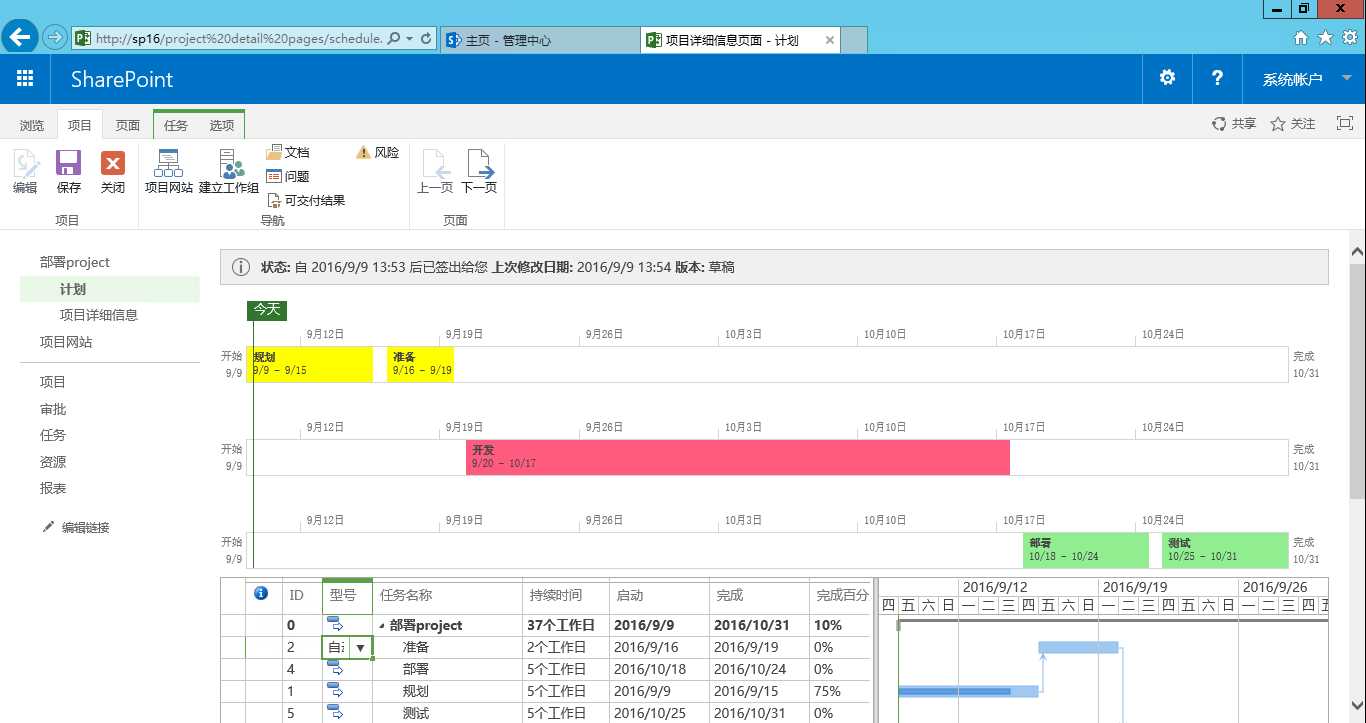This screenshot has height=723, width=1366.
Task: Open the Project Site ribbon icon
Action: pyautogui.click(x=168, y=171)
